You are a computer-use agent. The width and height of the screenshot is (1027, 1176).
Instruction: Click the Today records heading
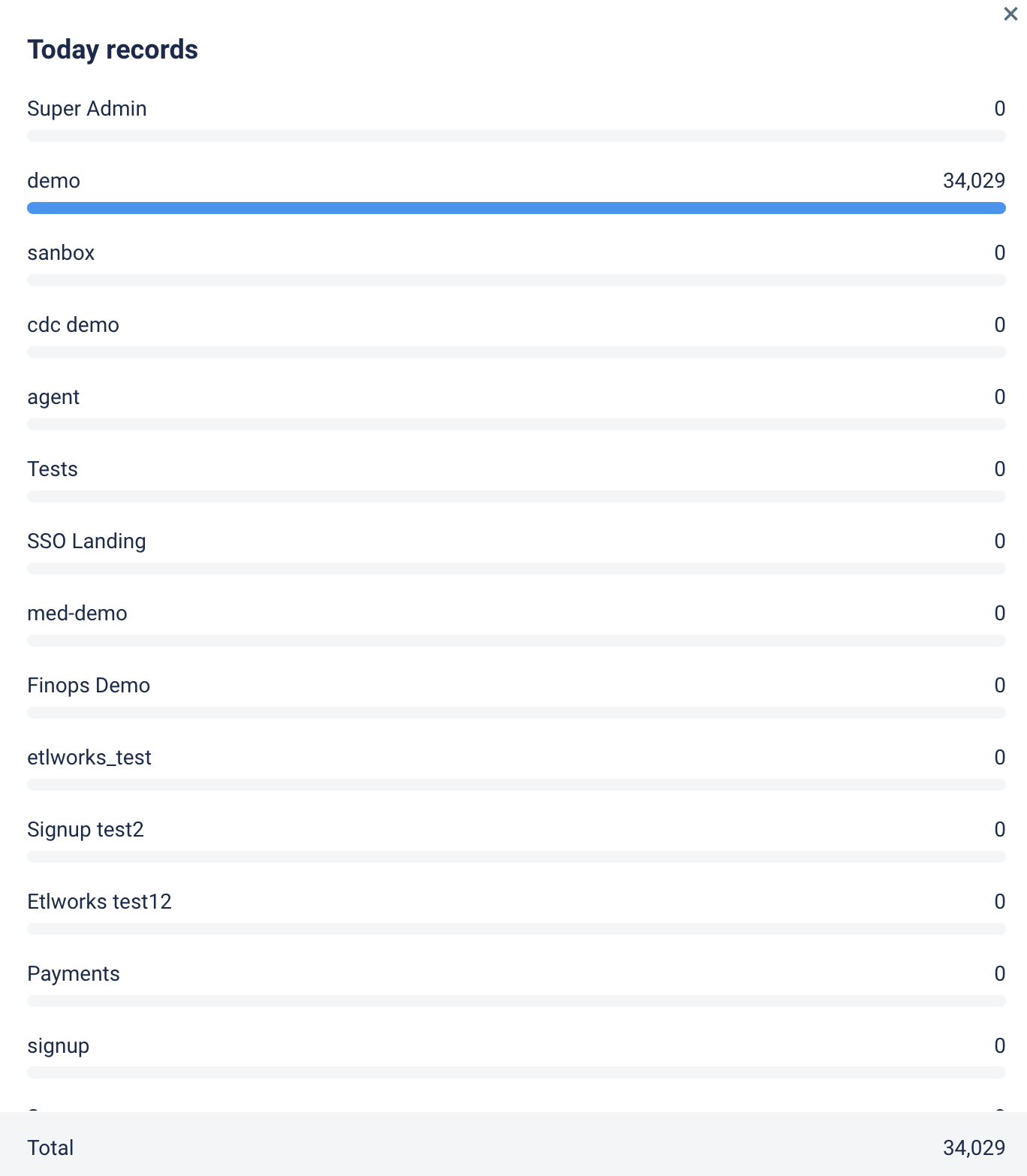click(x=113, y=50)
